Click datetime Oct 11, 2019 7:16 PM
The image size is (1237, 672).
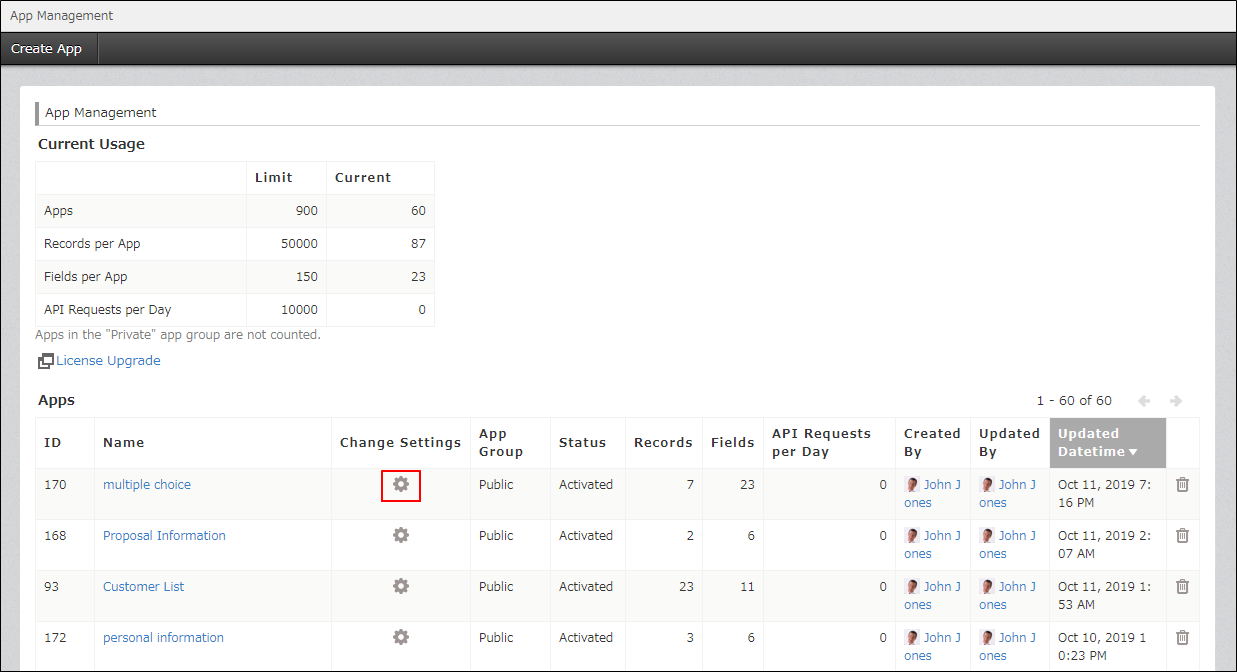coord(1106,493)
